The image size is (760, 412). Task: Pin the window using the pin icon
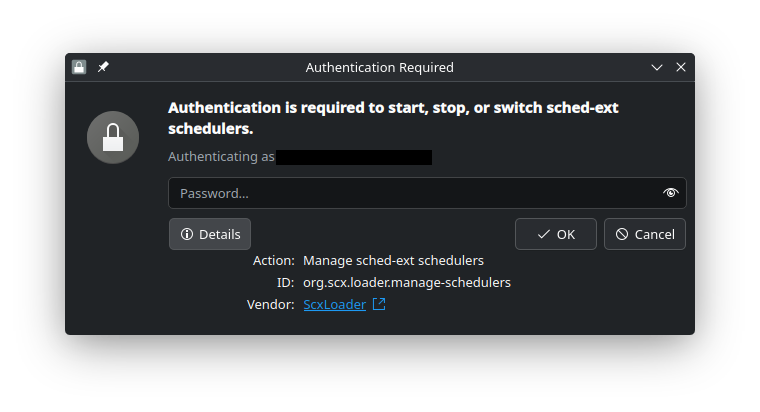pyautogui.click(x=103, y=67)
